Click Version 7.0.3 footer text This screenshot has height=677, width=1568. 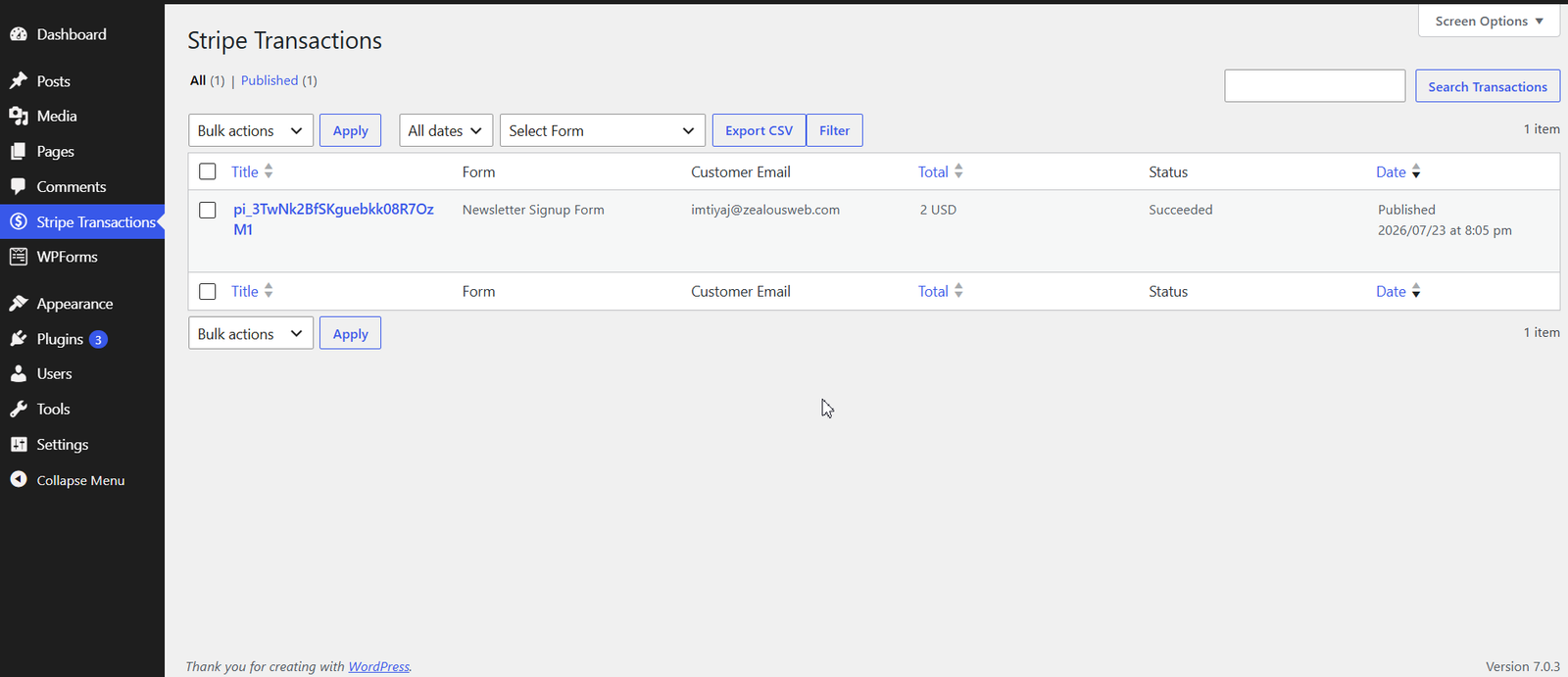coord(1523,666)
